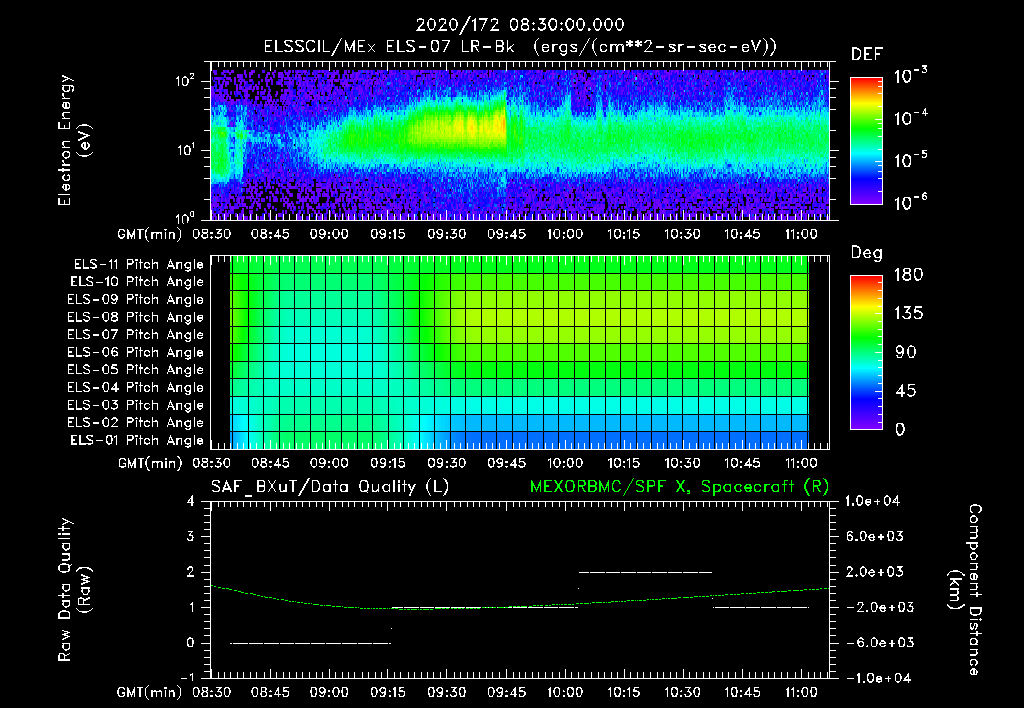Viewport: 1024px width, 708px height.
Task: Click the white data quality segment at level 2
Action: pyautogui.click(x=645, y=572)
